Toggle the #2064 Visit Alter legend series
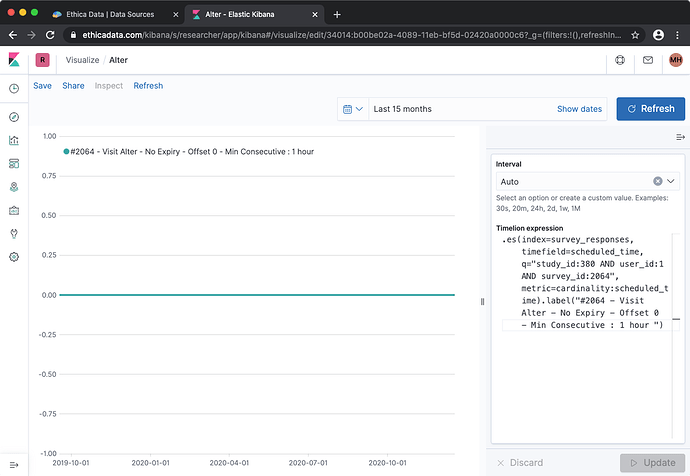Image resolution: width=690 pixels, height=476 pixels. 189,152
